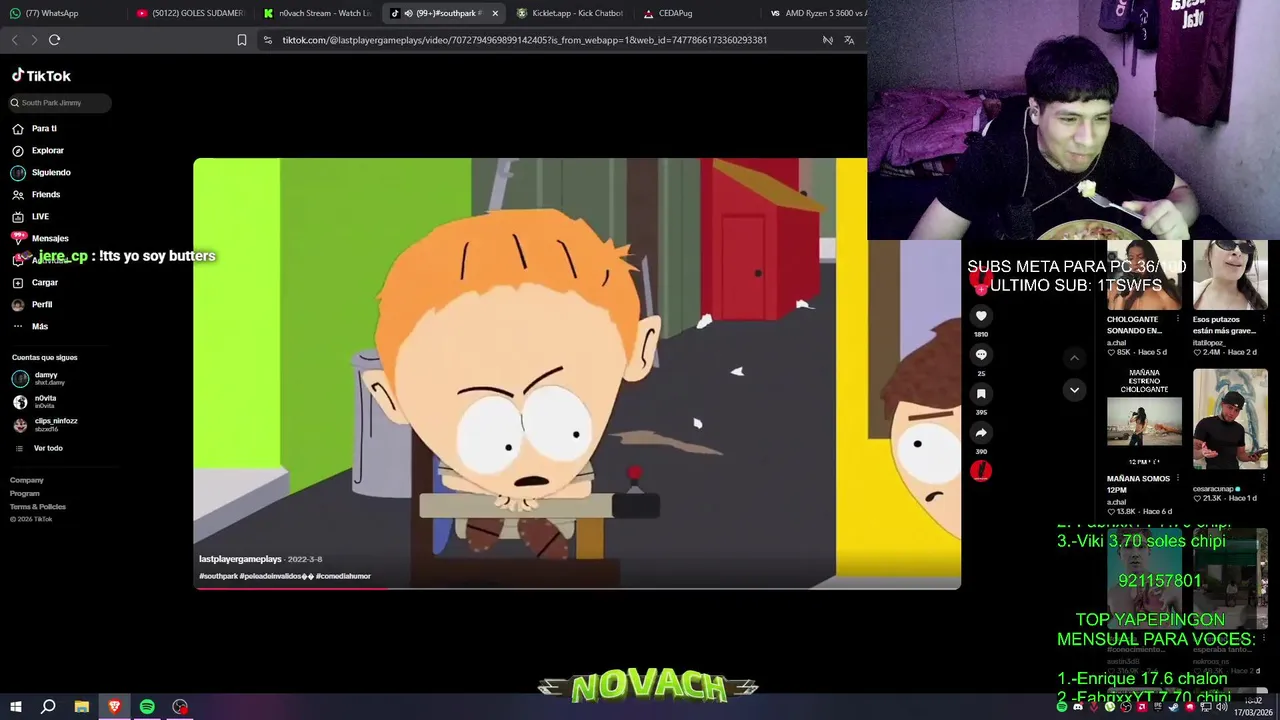
Task: Switch to GOLES SUDAMERI YouTube tab
Action: coord(190,13)
